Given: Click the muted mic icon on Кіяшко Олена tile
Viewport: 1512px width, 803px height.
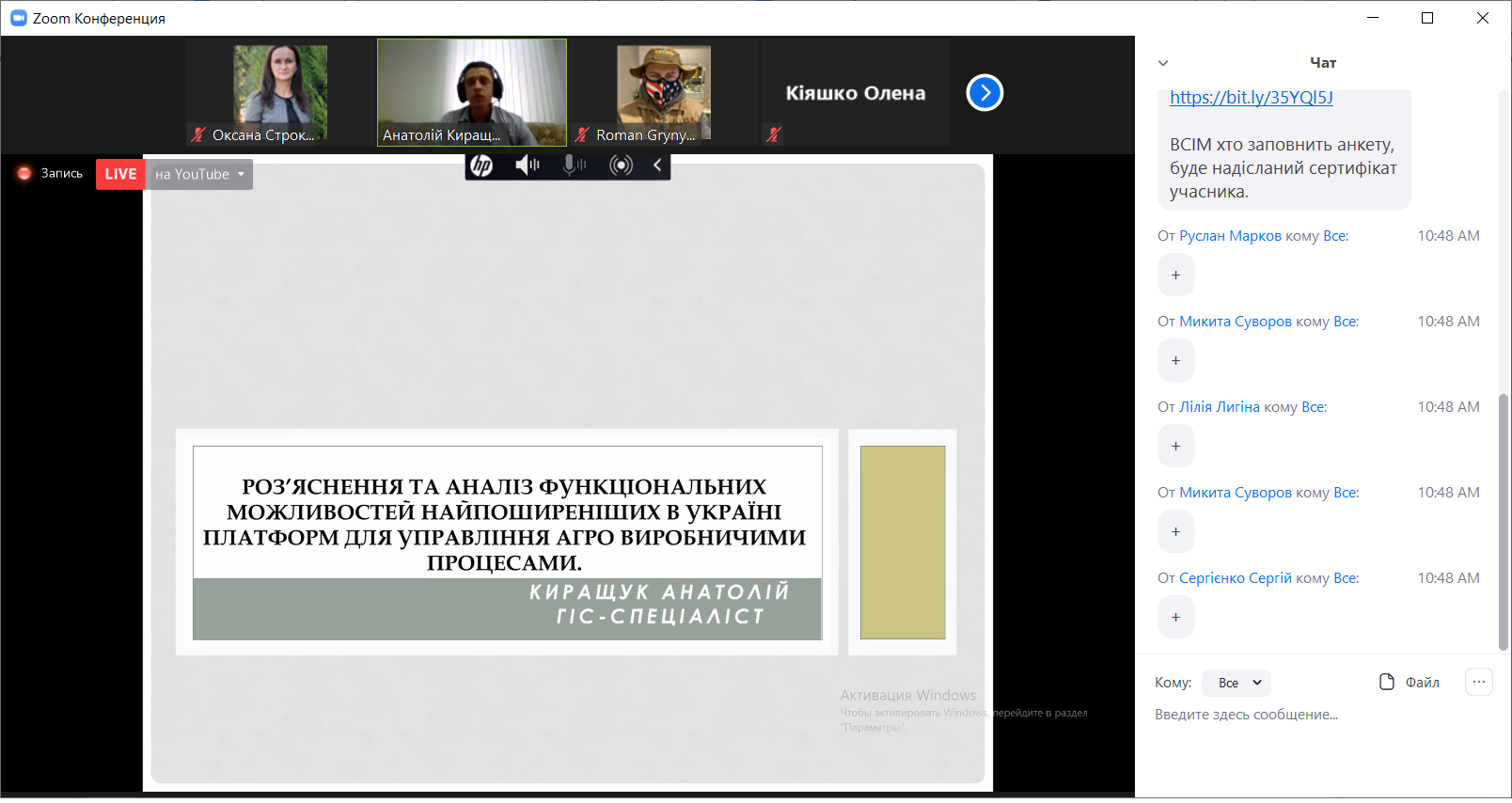Looking at the screenshot, I should pos(774,134).
